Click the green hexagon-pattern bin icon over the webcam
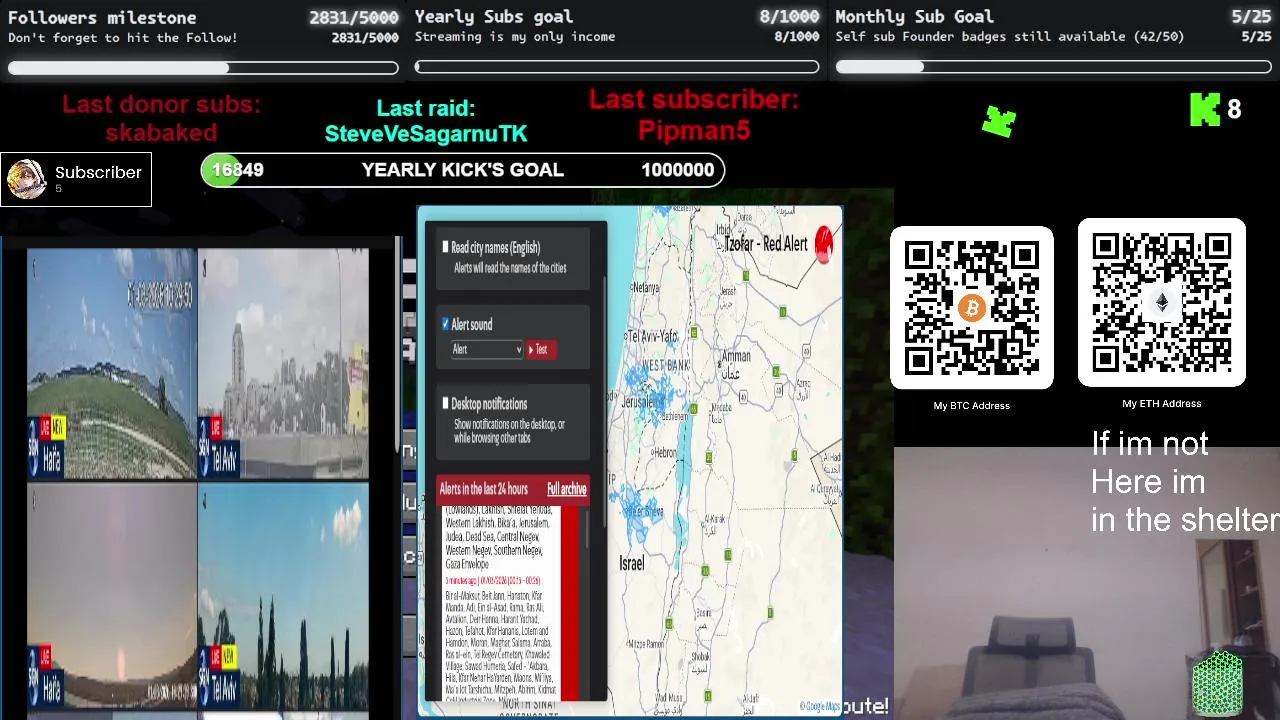Image resolution: width=1280 pixels, height=720 pixels. [1217, 683]
